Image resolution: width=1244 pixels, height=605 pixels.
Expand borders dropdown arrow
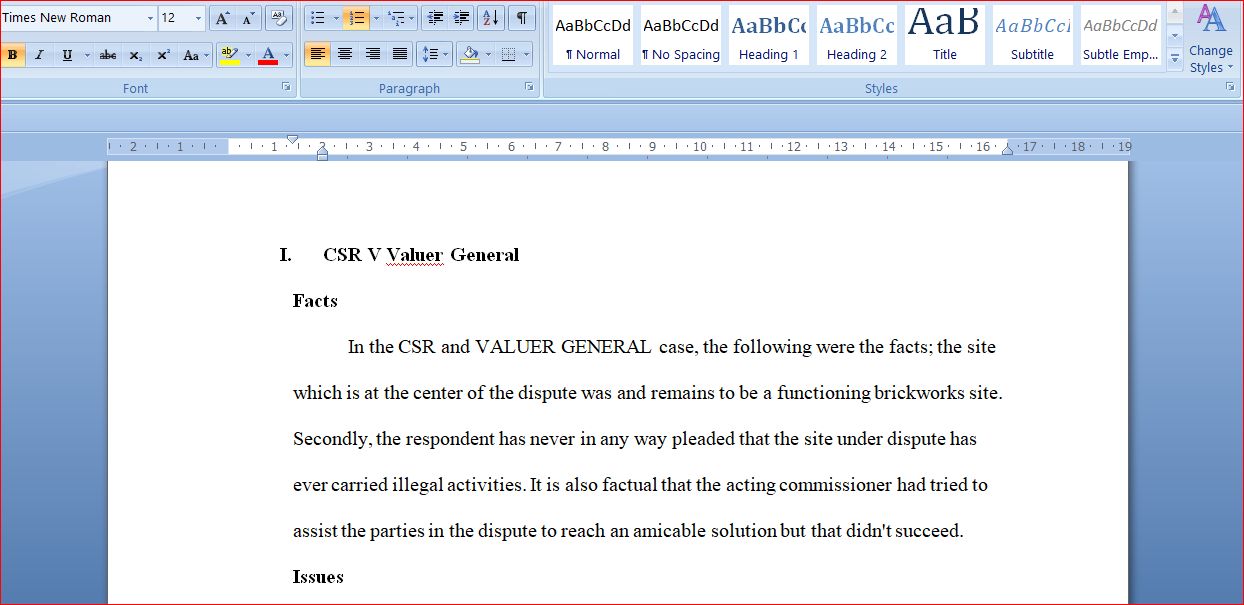tap(527, 54)
